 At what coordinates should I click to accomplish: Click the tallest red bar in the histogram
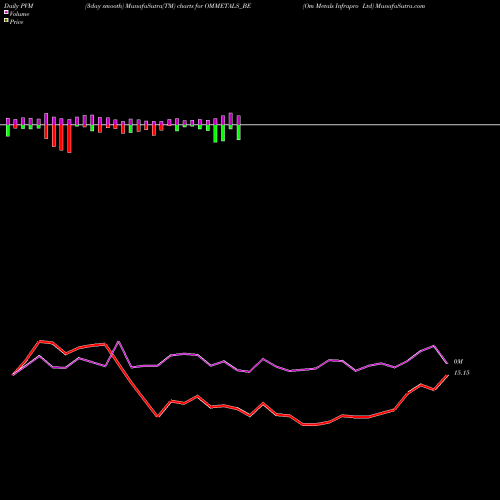click(69, 139)
